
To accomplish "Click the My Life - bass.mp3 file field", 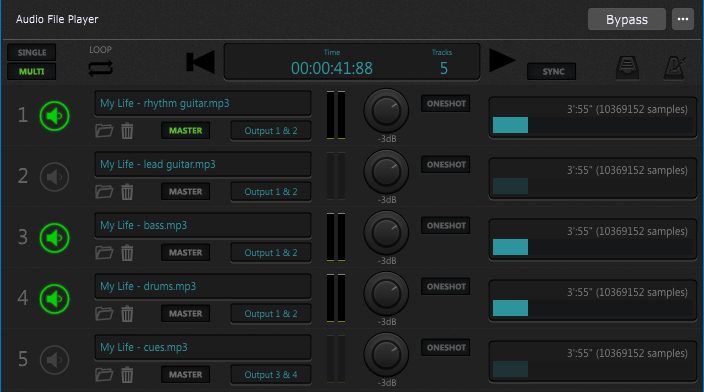I will click(203, 225).
